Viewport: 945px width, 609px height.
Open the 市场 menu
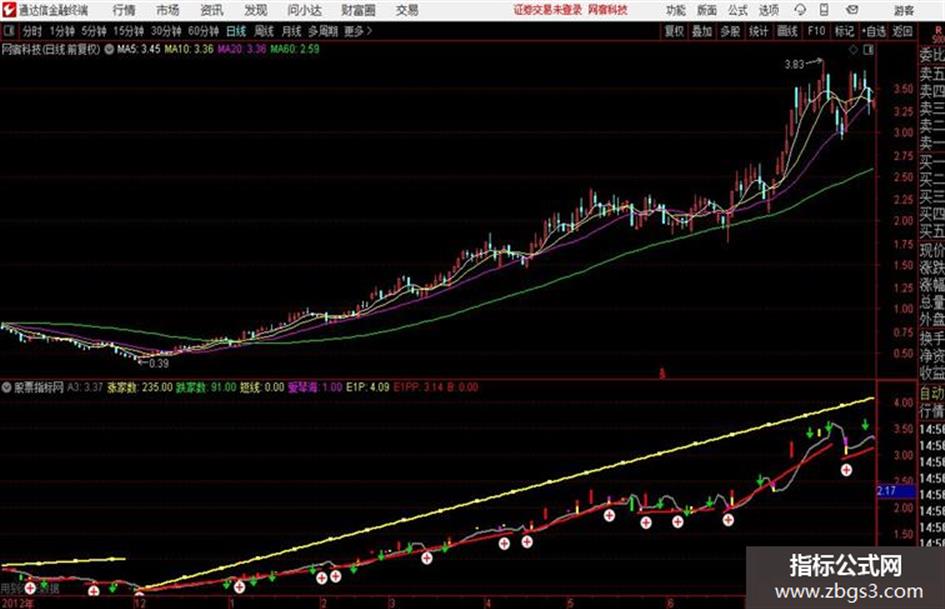point(168,10)
